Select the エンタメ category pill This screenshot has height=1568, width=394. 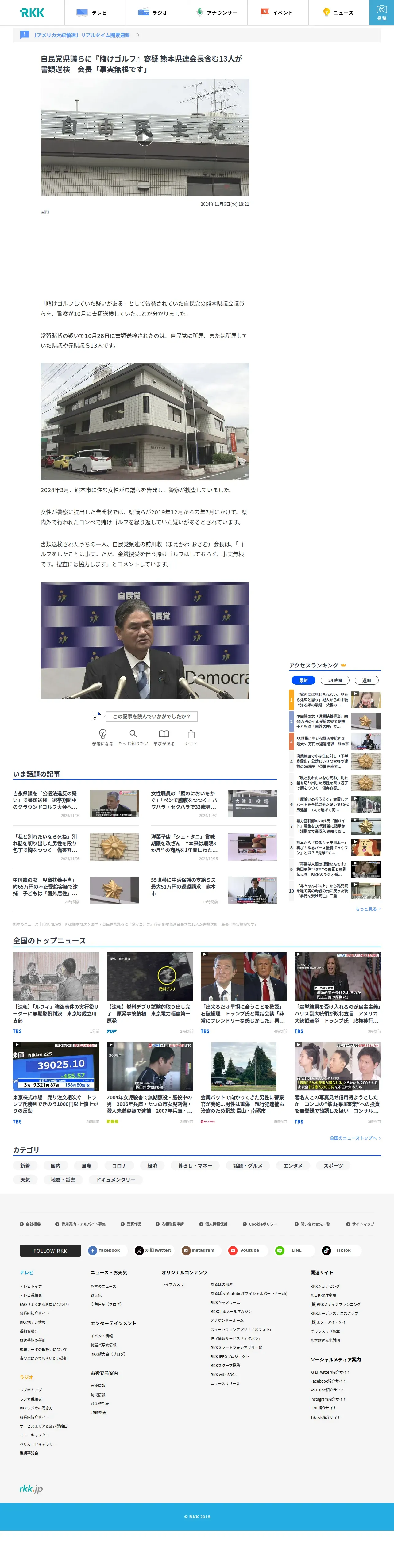pos(293,1166)
